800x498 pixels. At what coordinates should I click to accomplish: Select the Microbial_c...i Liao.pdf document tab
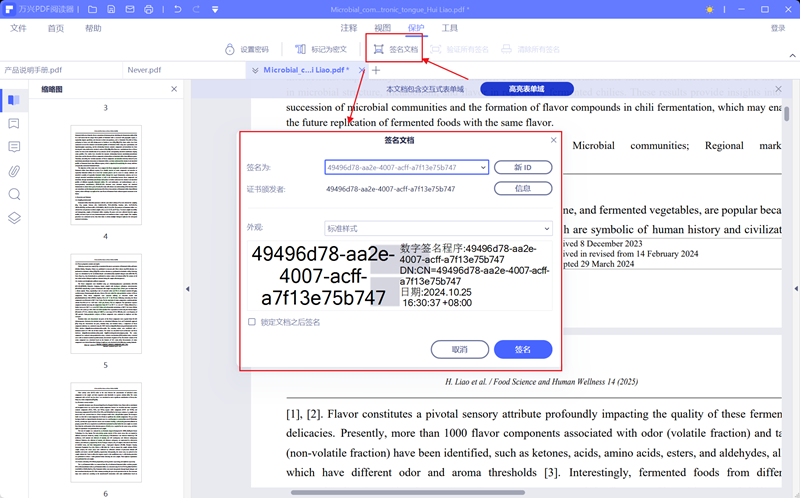point(306,70)
